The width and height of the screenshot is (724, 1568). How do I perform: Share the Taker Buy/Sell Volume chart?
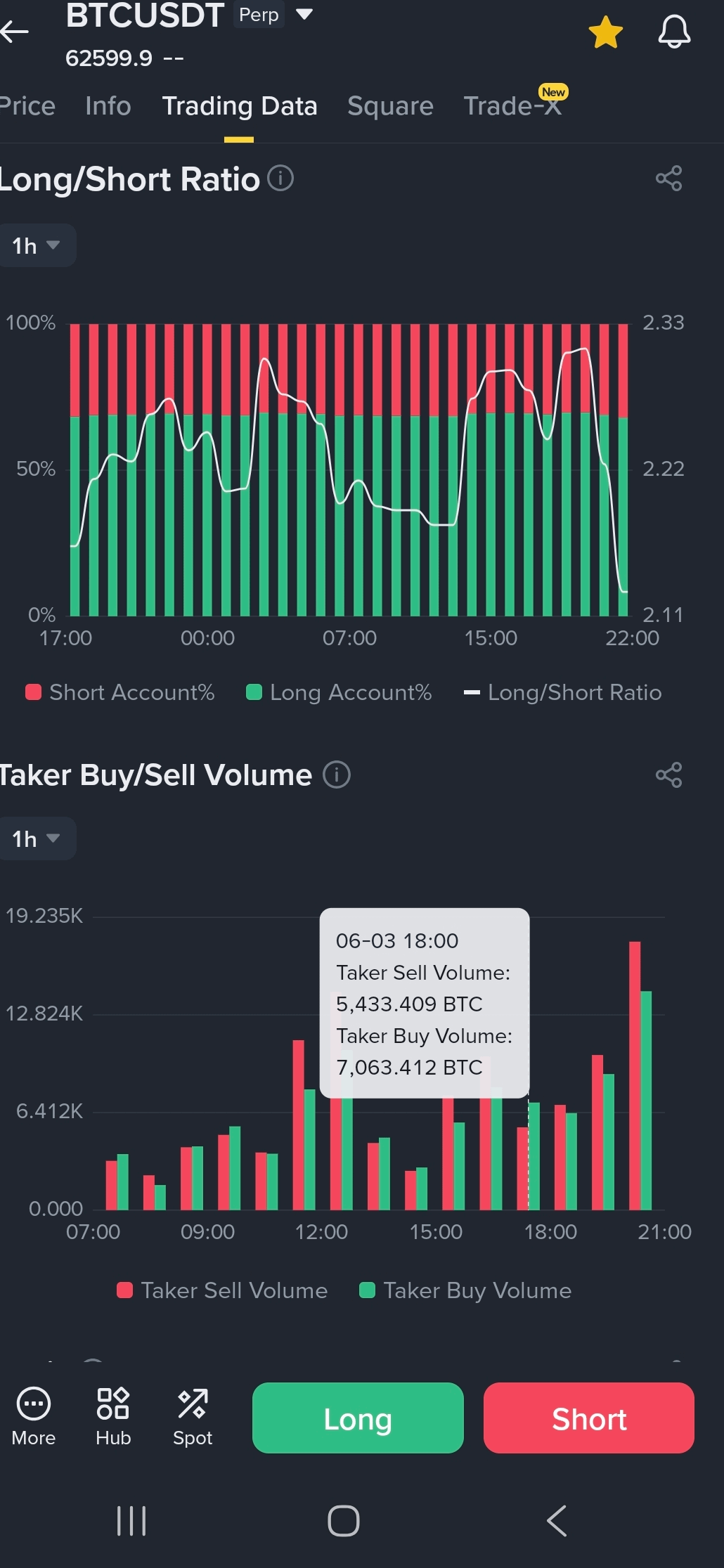tap(668, 775)
